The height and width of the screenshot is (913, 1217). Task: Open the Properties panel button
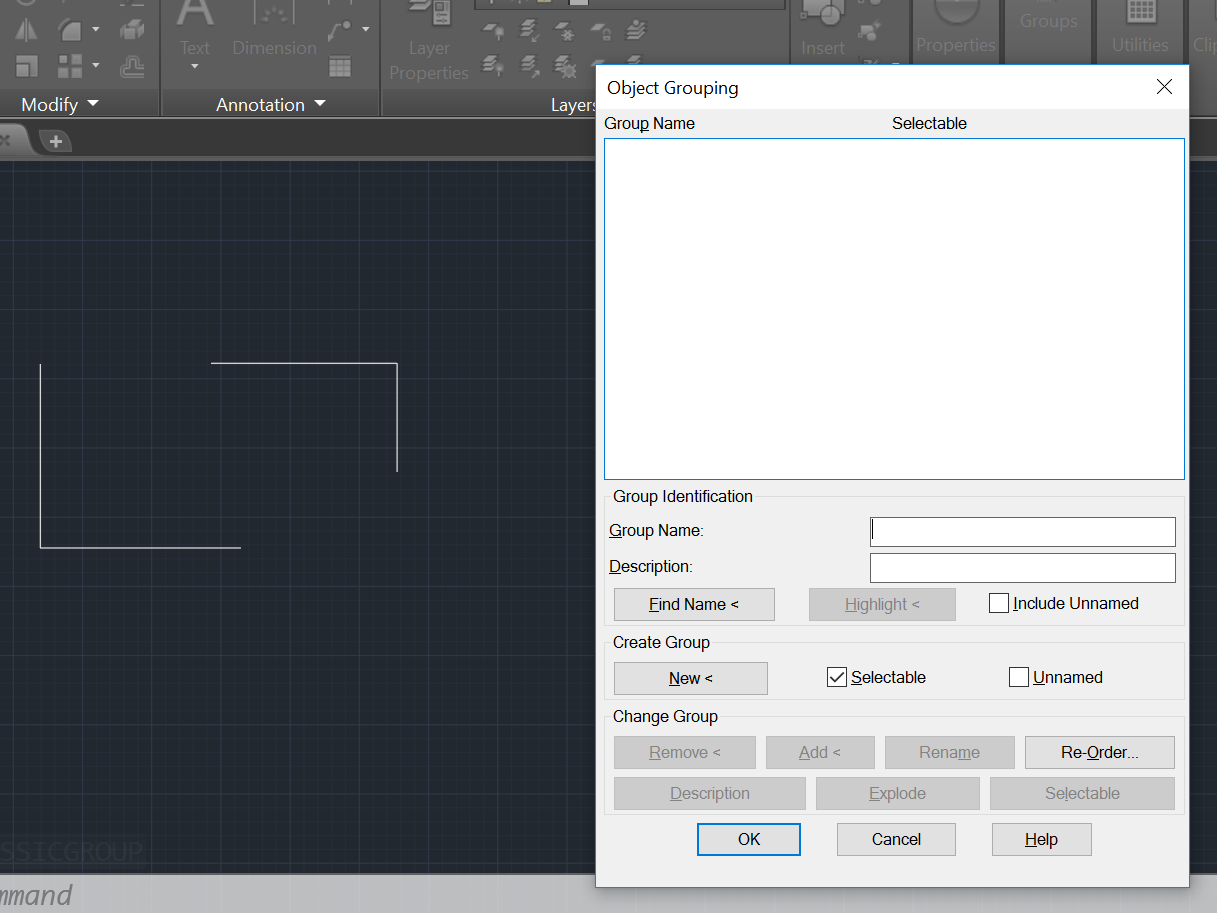(x=956, y=28)
